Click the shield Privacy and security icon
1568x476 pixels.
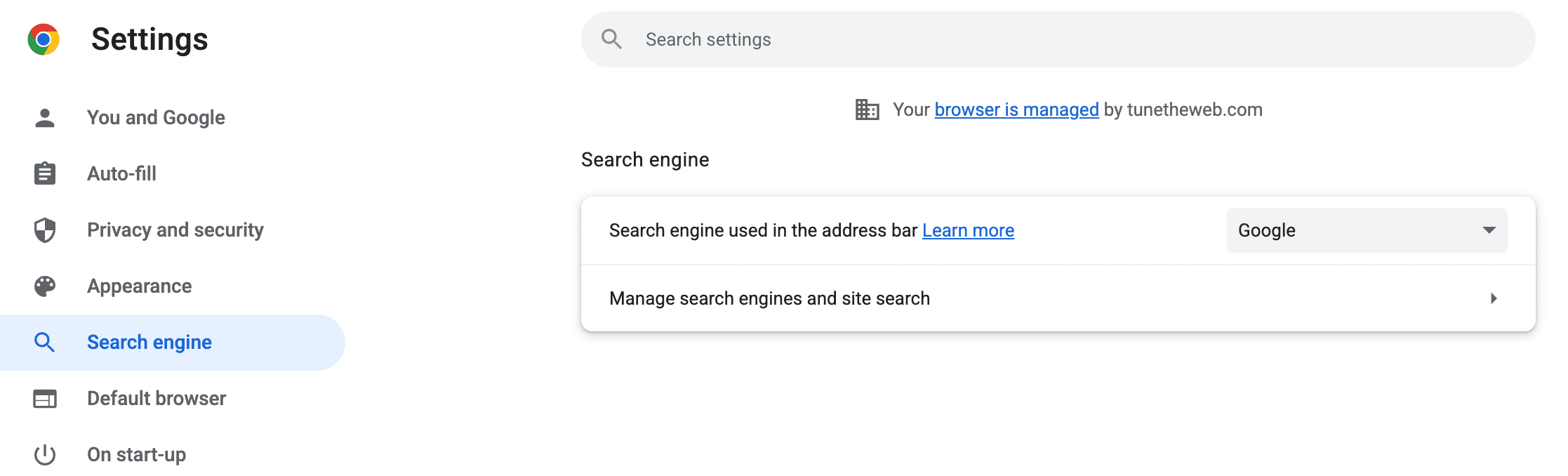(45, 230)
